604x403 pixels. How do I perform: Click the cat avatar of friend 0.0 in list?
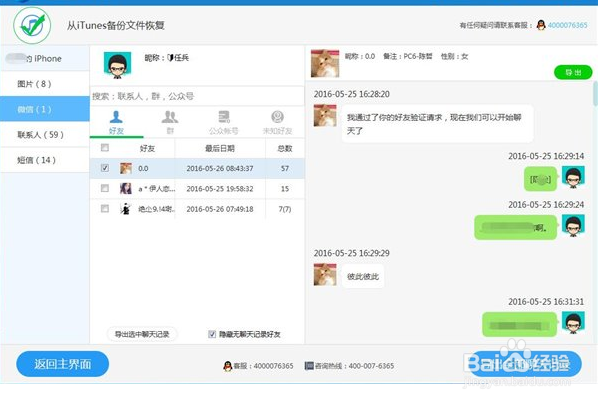(126, 168)
